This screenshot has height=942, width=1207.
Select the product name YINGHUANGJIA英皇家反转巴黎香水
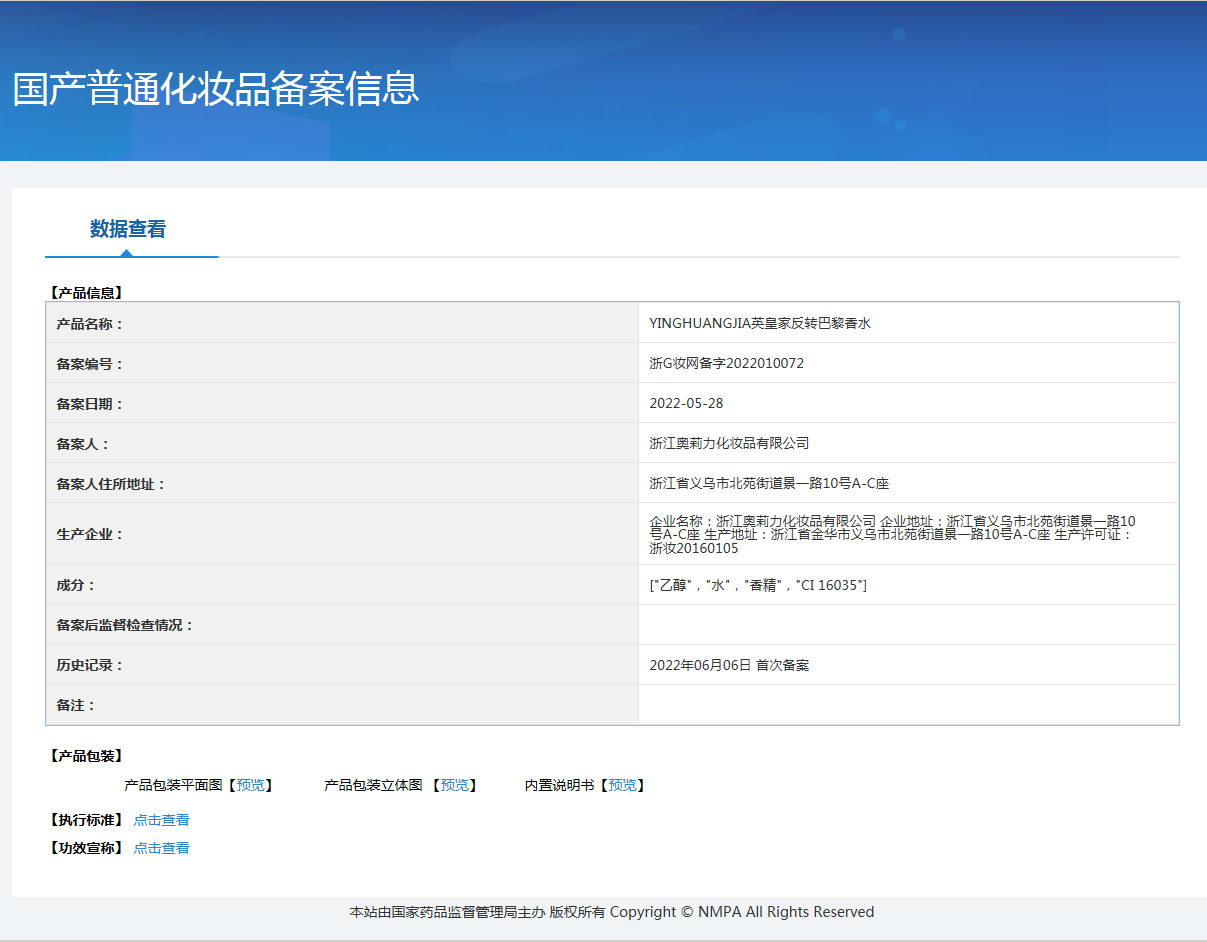(759, 323)
